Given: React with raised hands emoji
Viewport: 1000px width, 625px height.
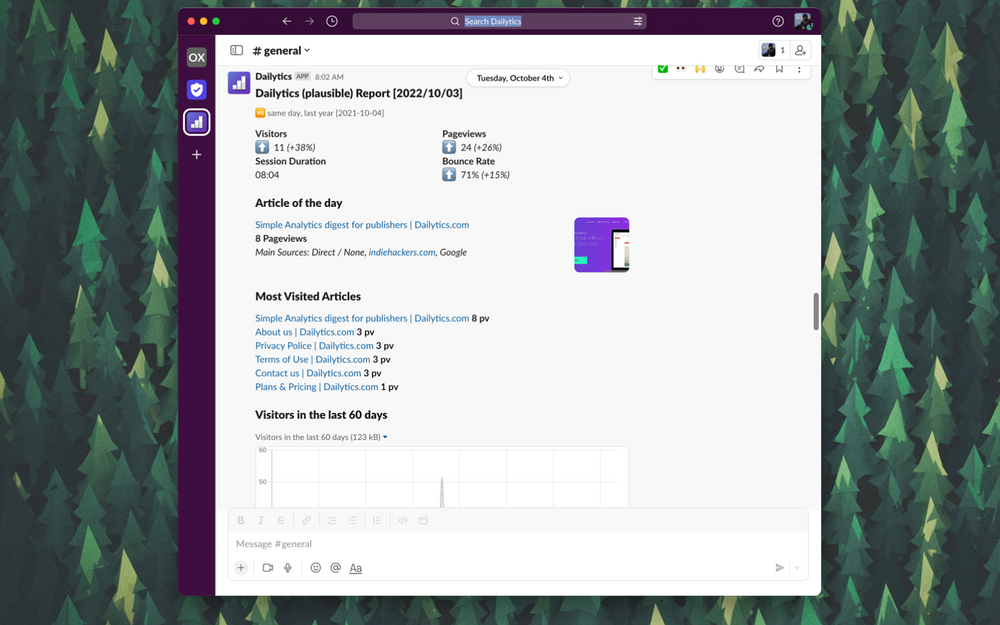Looking at the screenshot, I should coord(700,68).
